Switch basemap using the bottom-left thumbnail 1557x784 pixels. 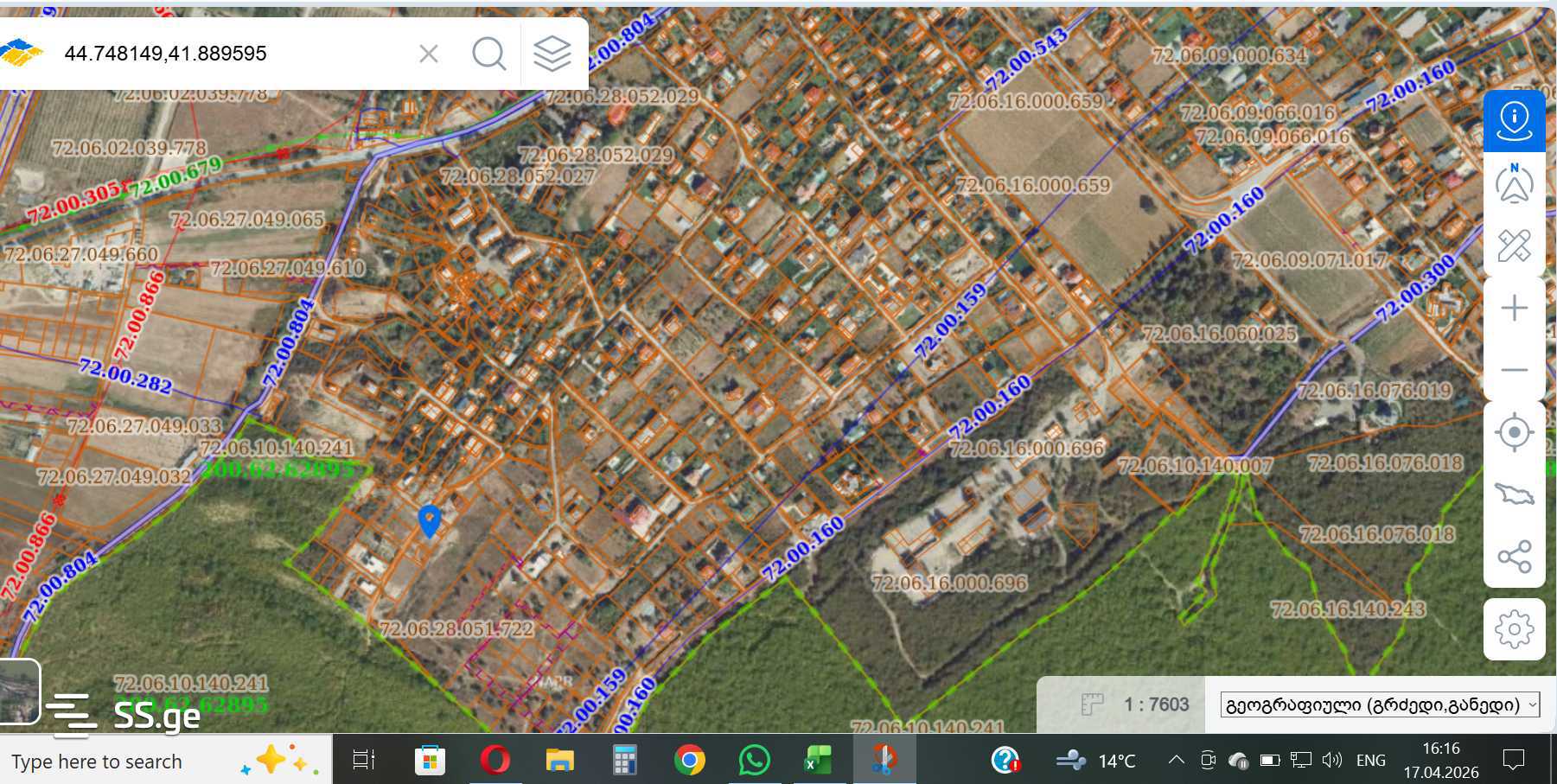[19, 692]
